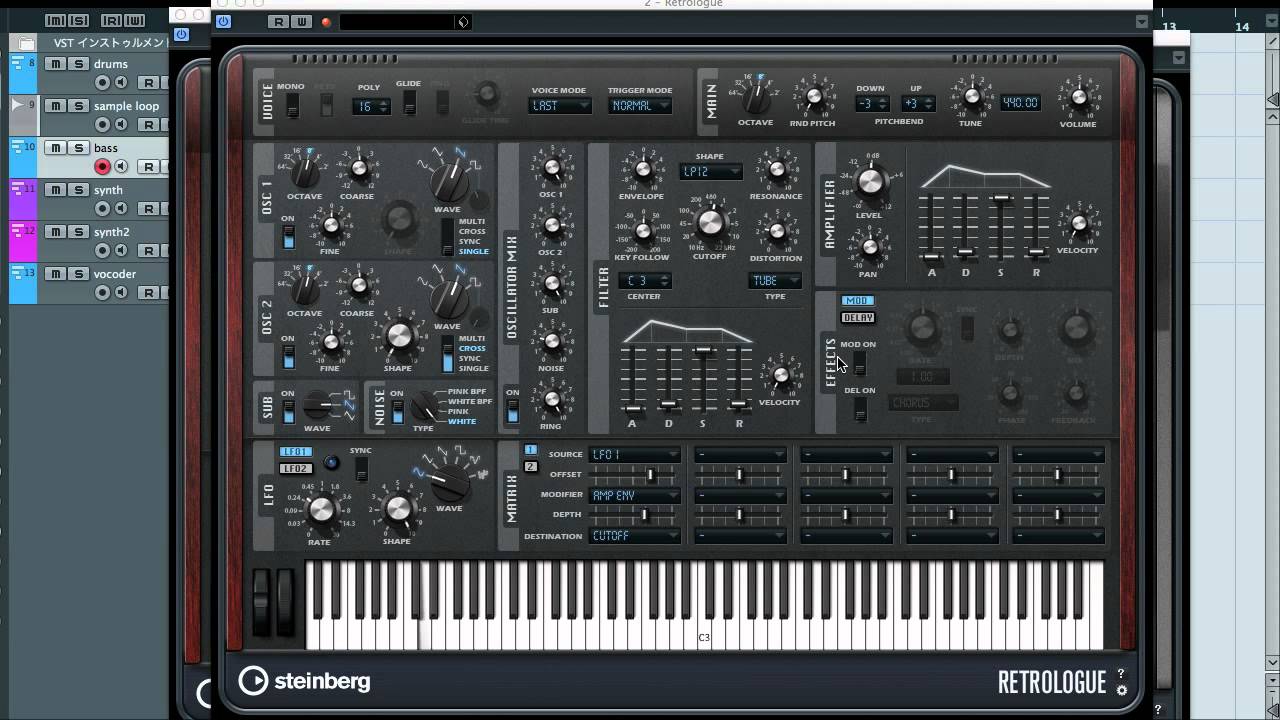1280x720 pixels.
Task: Toggle OSC 2 On switch
Action: (x=288, y=357)
